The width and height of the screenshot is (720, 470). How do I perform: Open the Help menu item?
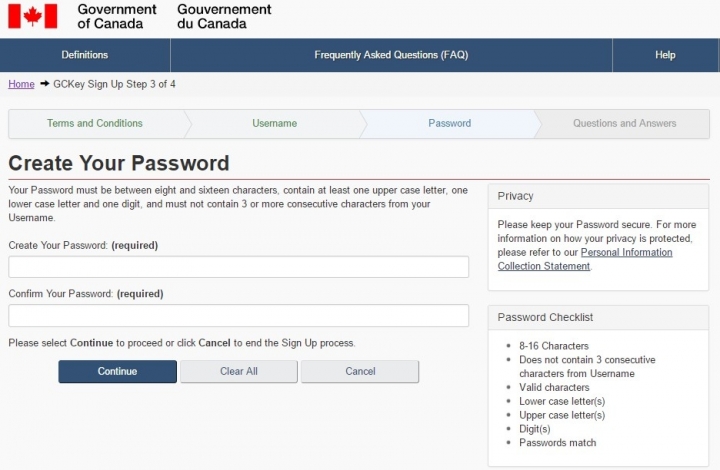(665, 55)
